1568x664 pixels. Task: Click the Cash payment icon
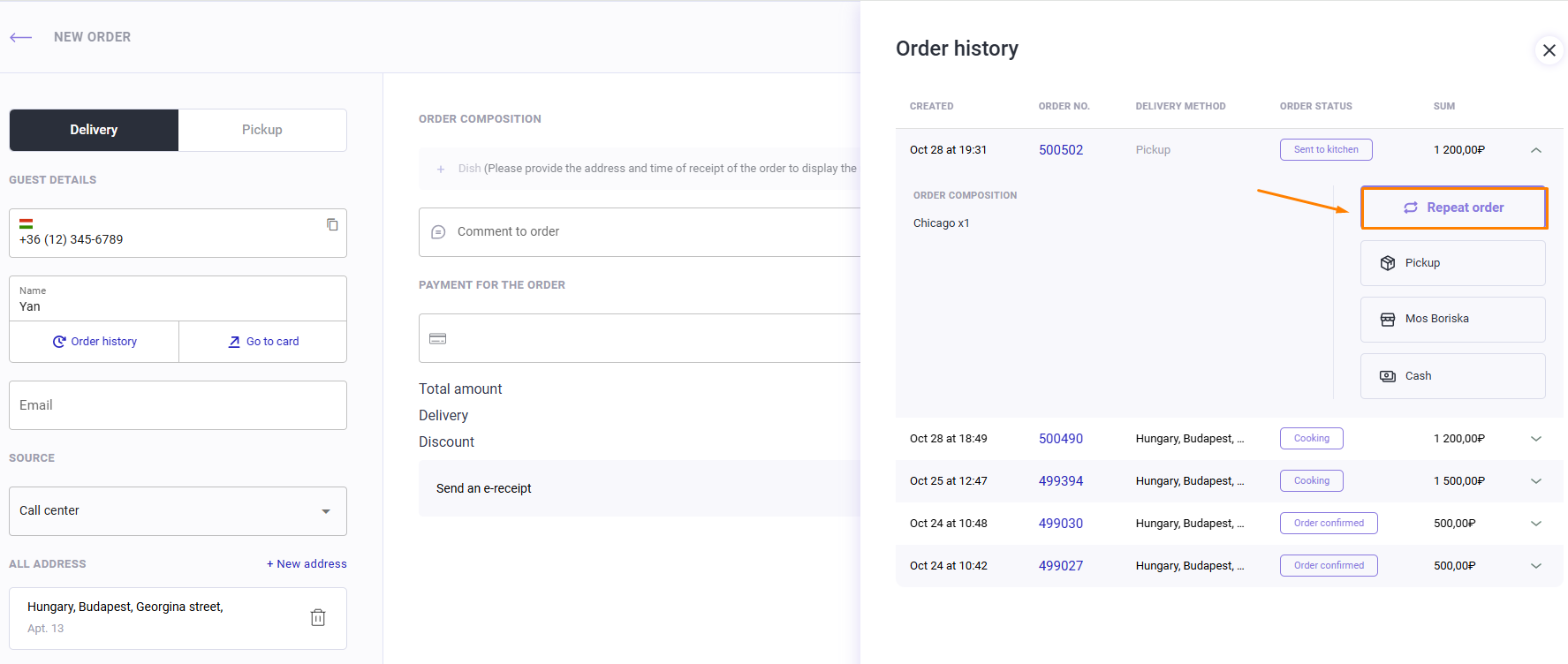[x=1388, y=376]
